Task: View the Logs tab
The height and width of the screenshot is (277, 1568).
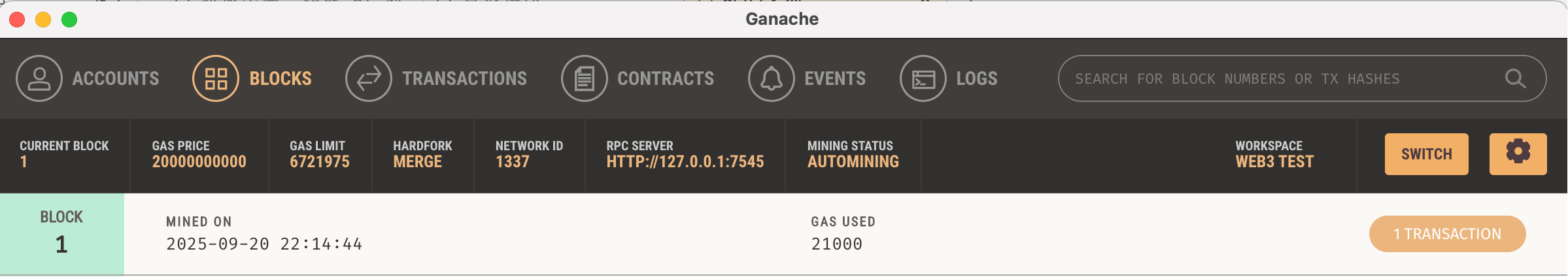Action: pyautogui.click(x=977, y=78)
